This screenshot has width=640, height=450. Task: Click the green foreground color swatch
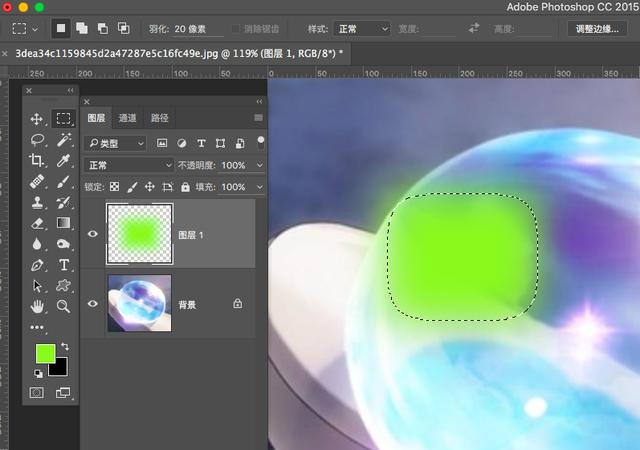coord(44,353)
